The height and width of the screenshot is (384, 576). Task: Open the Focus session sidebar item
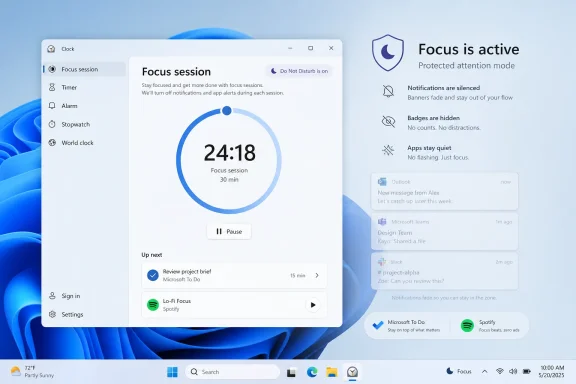pos(84,69)
